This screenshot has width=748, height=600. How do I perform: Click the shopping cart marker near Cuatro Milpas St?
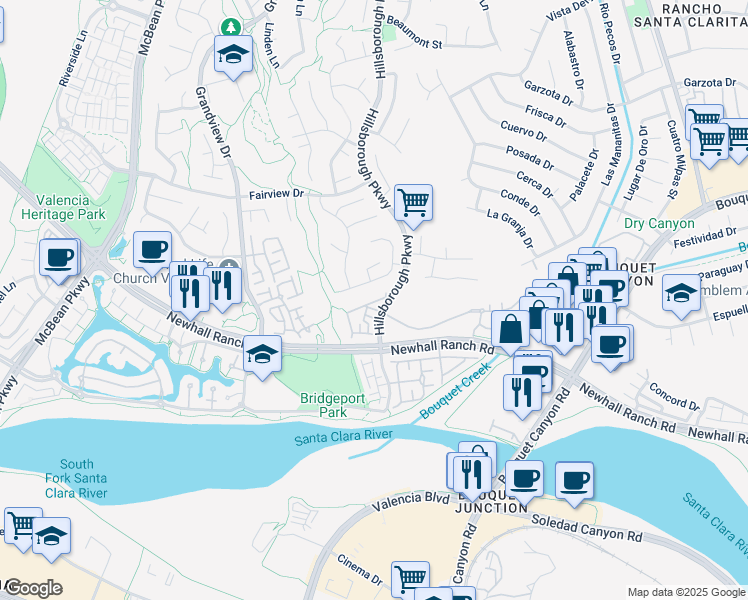click(709, 145)
